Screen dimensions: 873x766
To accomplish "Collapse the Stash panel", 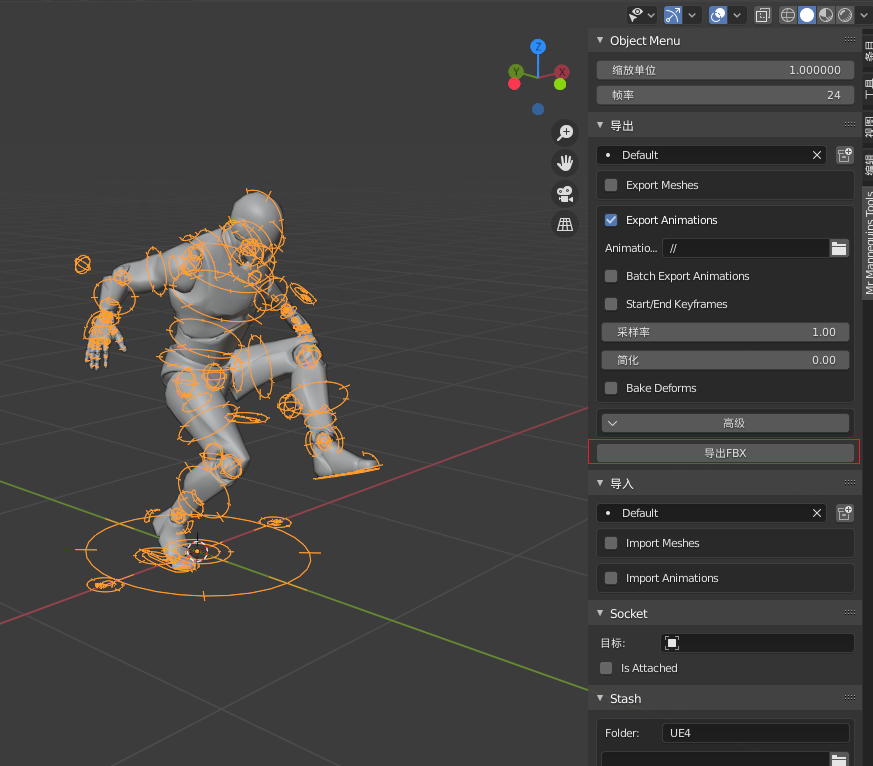I will [600, 698].
